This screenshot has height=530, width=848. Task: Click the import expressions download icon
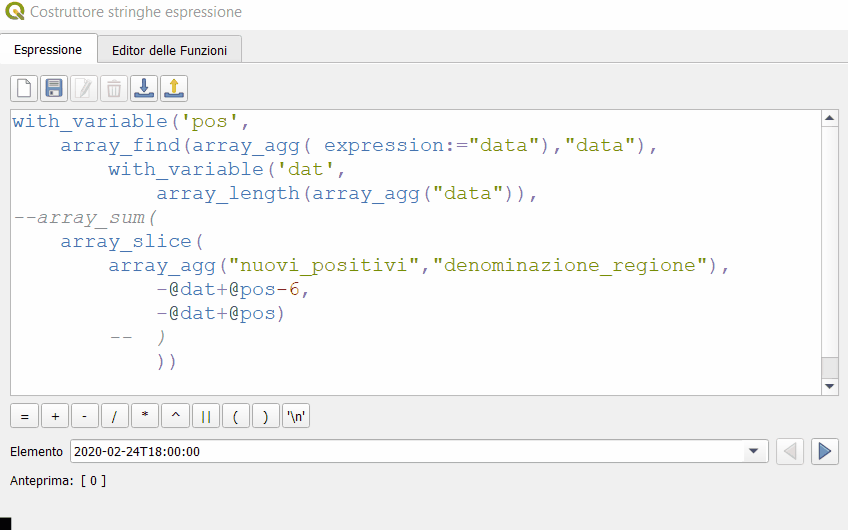144,88
